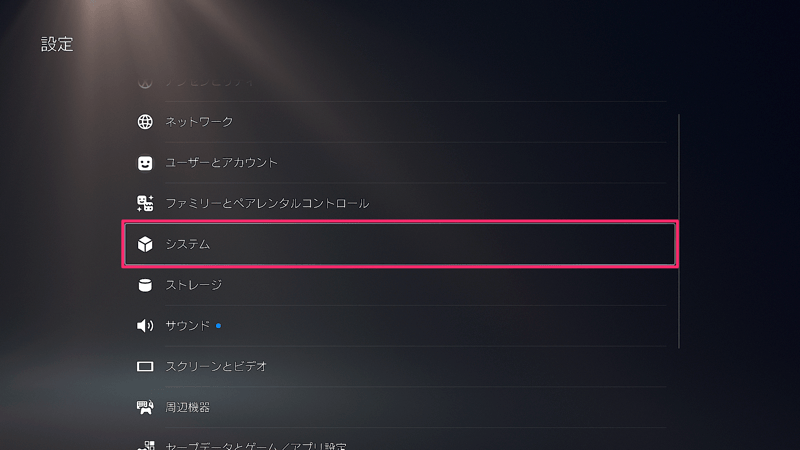
Task: Click the cylinder Storage icon
Action: (x=145, y=285)
